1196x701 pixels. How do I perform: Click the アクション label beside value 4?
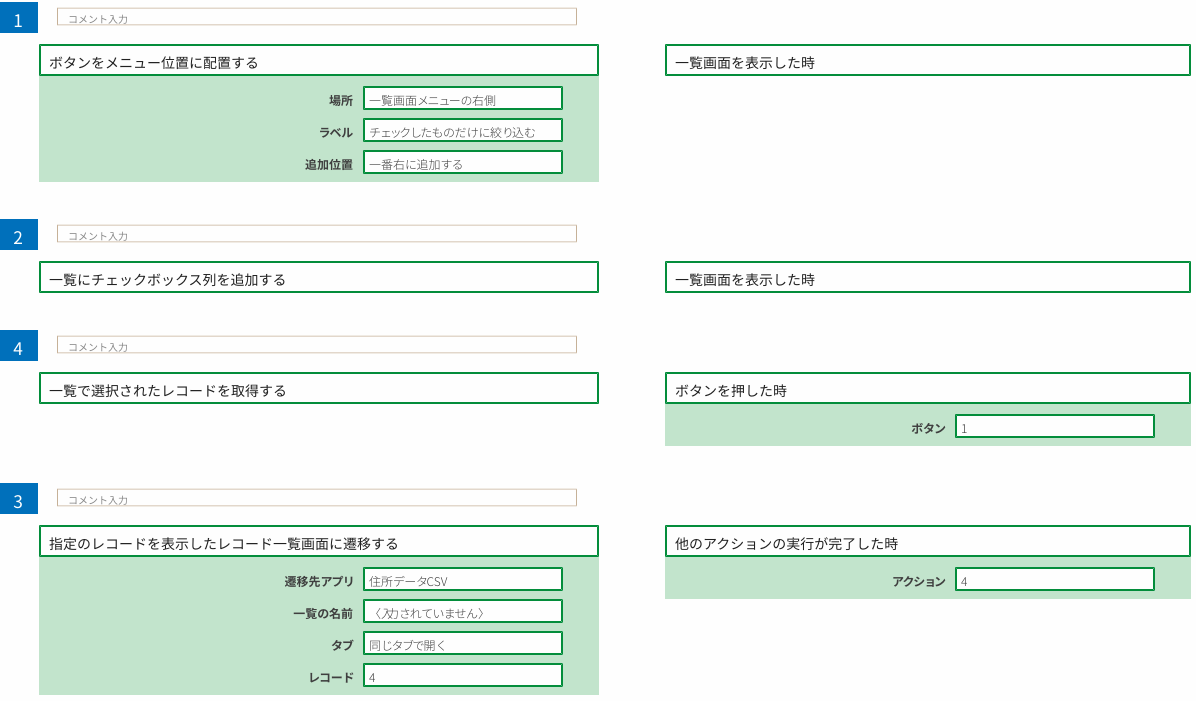919,581
